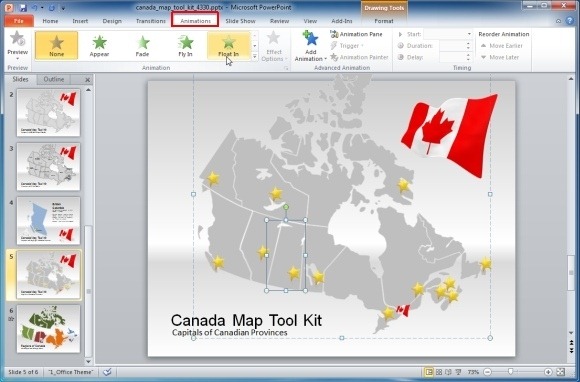Minimize the ribbon caret icon

[559, 21]
